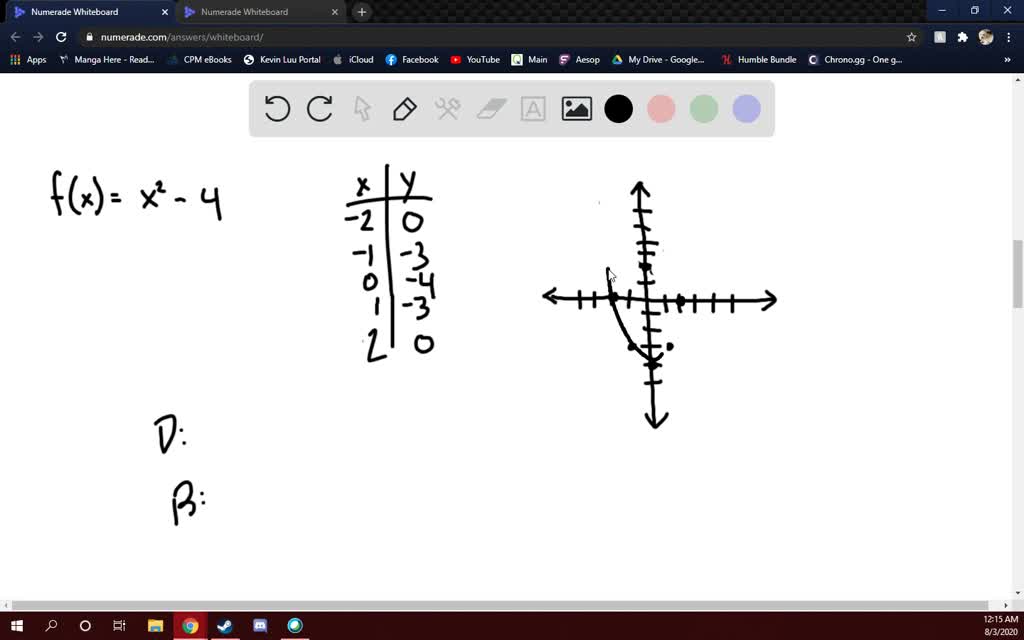Bookmark this page with star icon

(x=911, y=37)
